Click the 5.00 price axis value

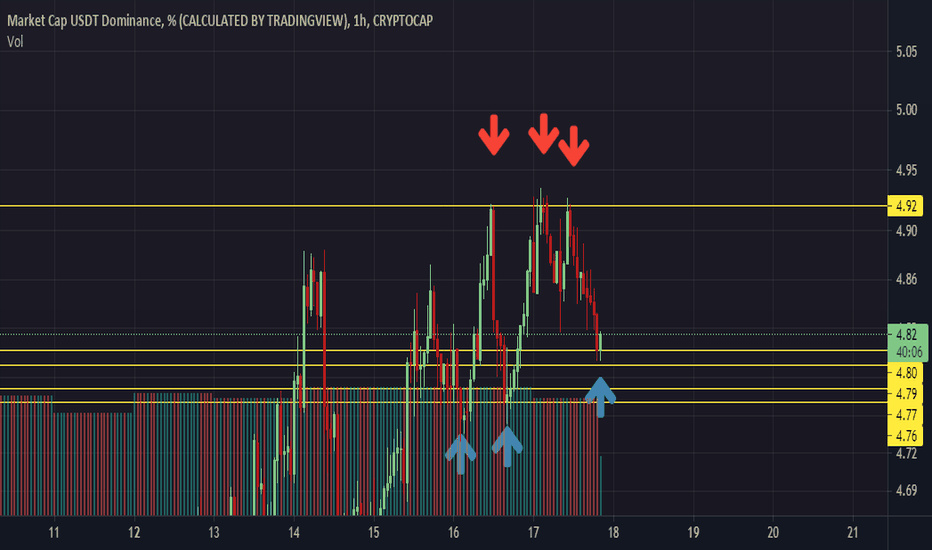point(906,110)
